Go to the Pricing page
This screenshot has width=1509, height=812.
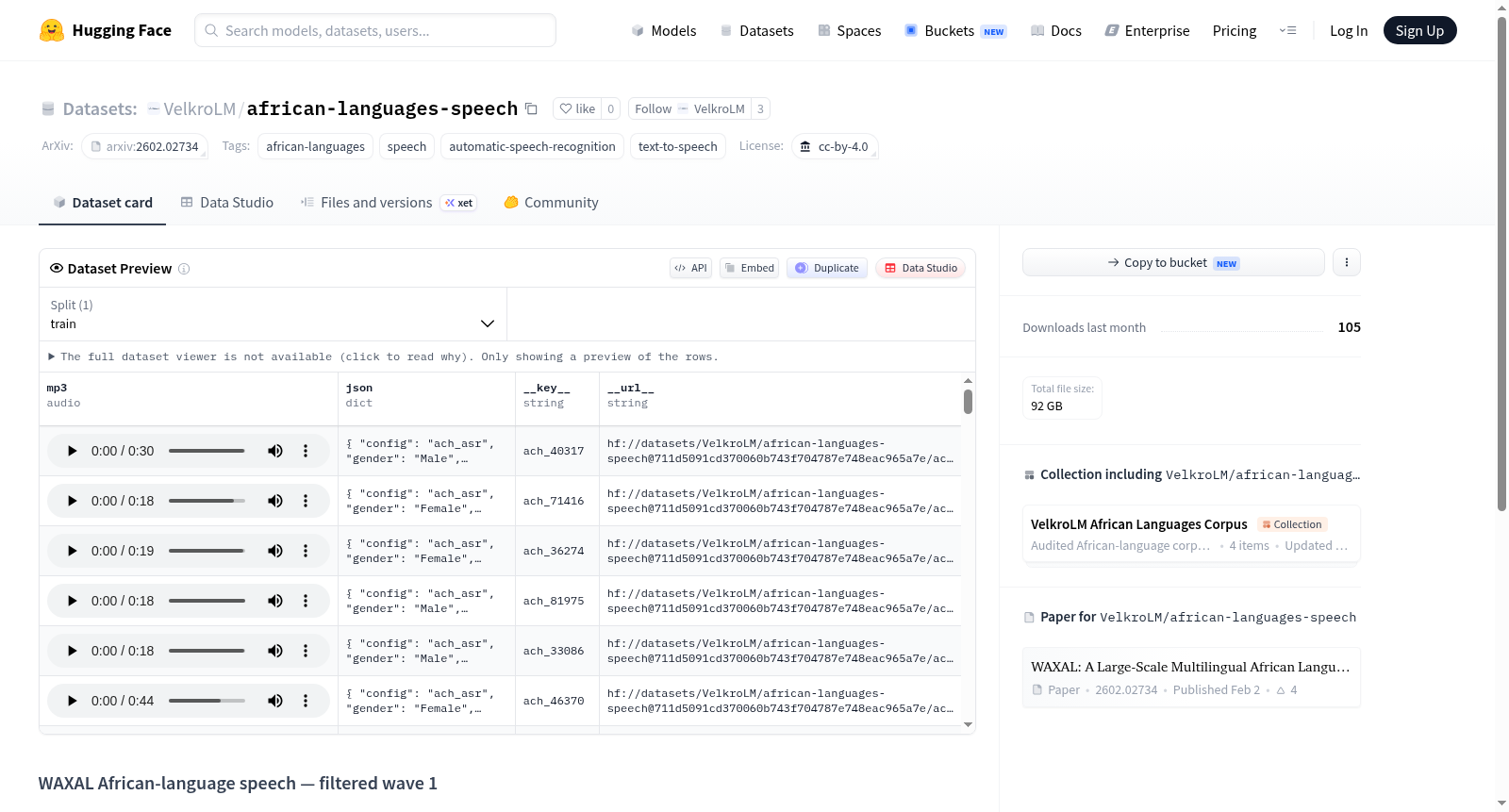(1235, 30)
